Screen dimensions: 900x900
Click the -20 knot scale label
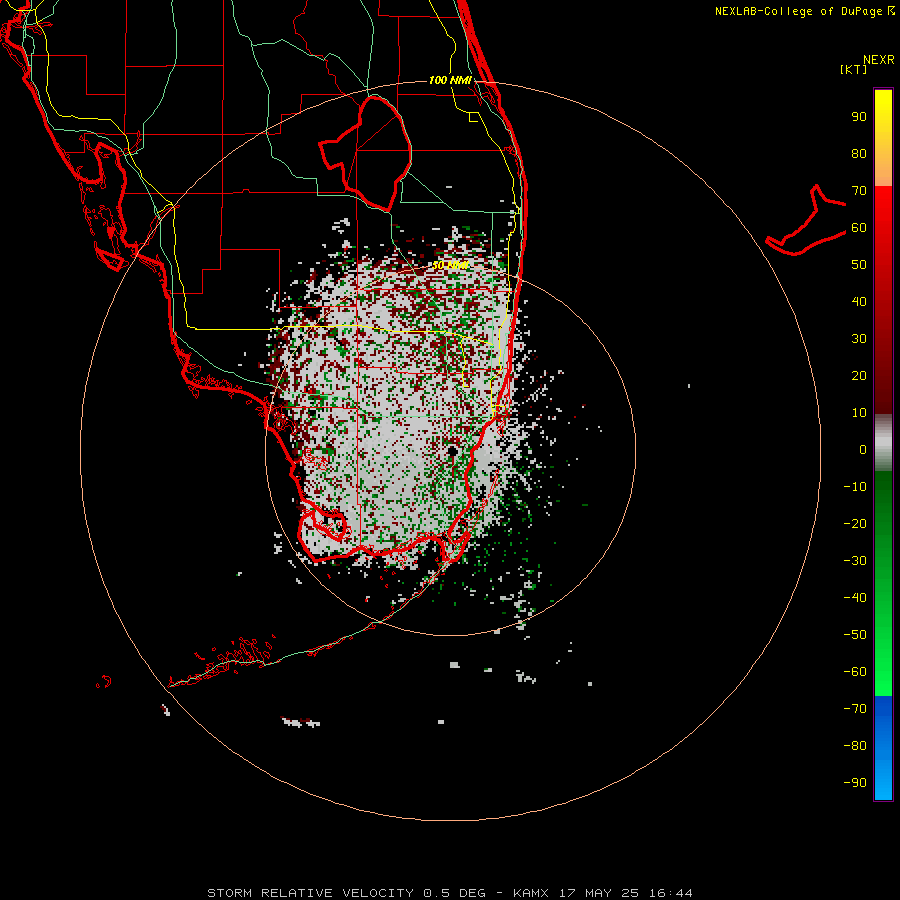tap(855, 523)
